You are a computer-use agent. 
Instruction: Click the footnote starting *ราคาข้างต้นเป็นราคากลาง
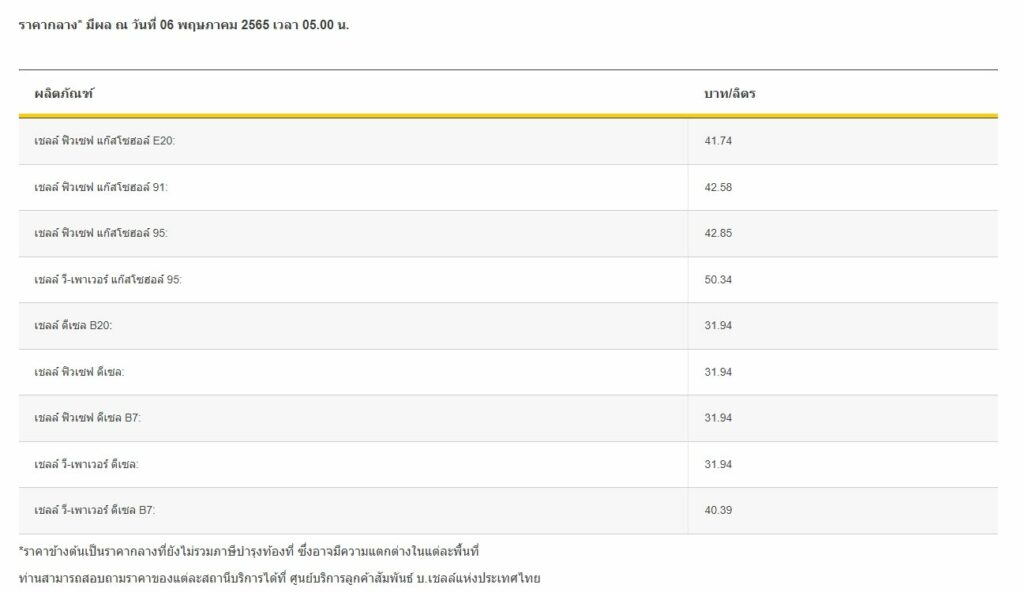point(249,551)
